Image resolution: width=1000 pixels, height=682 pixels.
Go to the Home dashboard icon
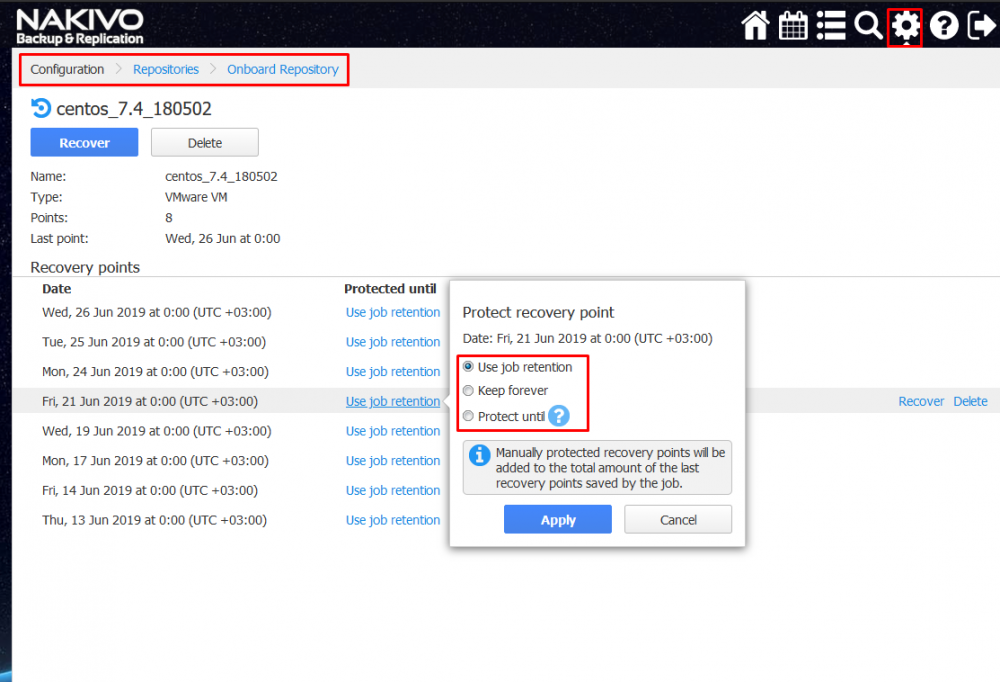click(x=755, y=26)
